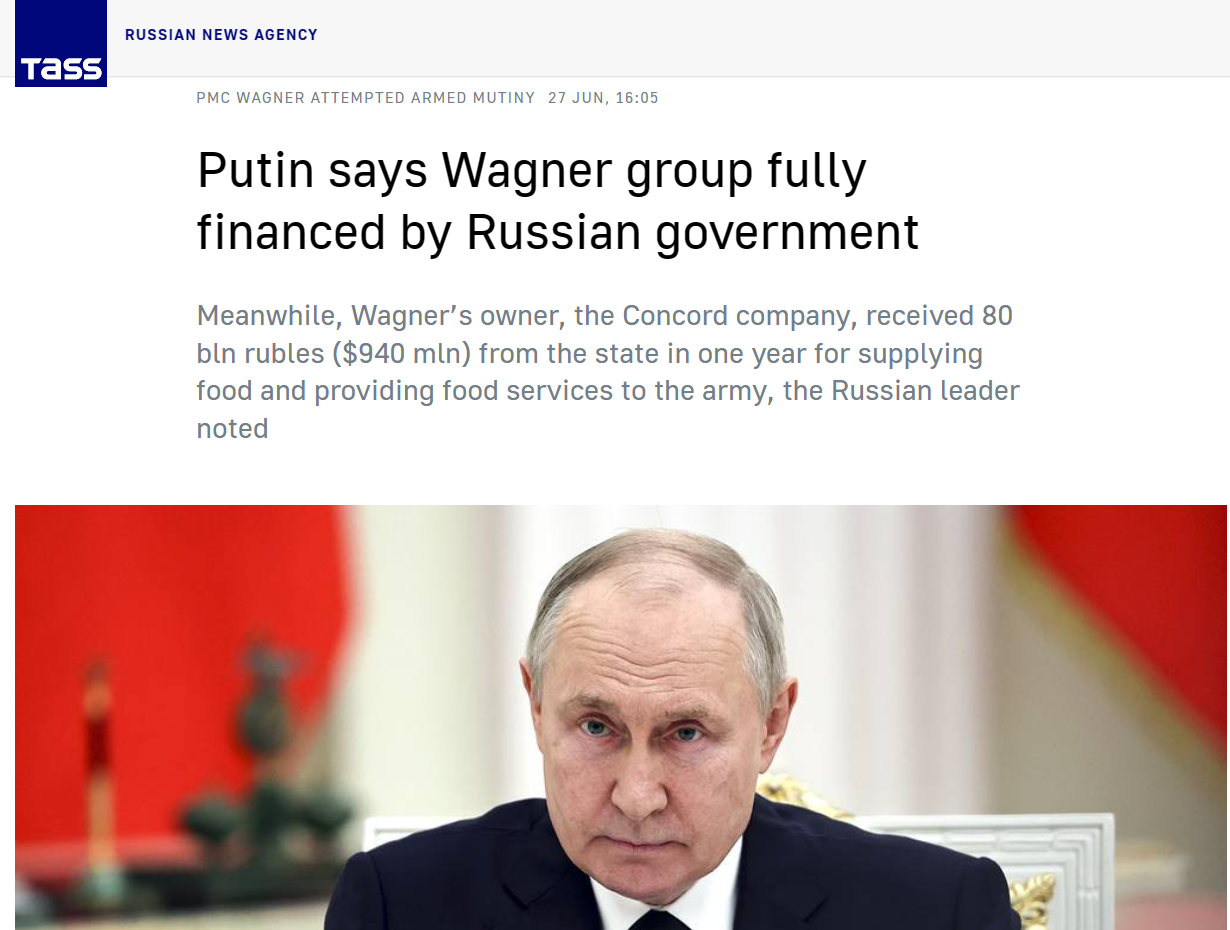
Task: Click the 27 JUN, 16:05 timestamp
Action: (603, 98)
